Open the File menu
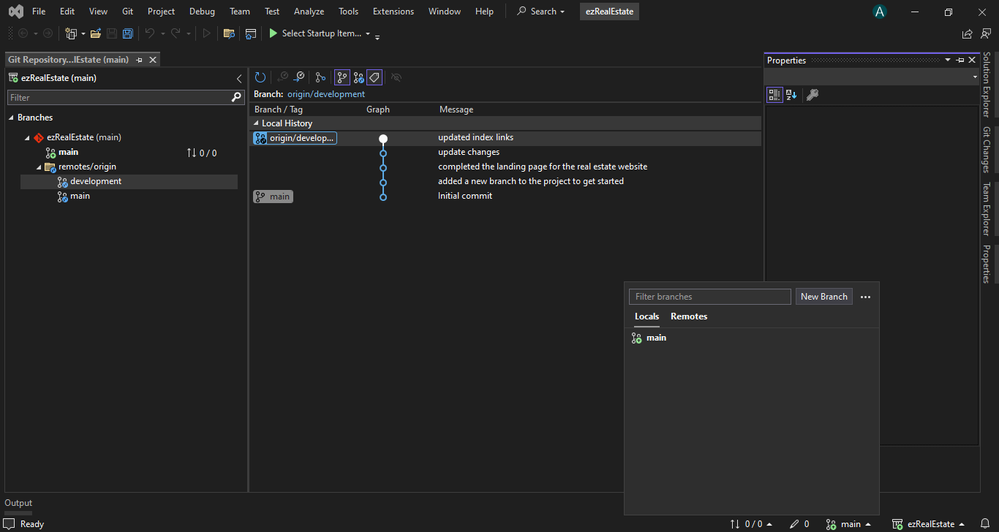999x532 pixels. 39,11
